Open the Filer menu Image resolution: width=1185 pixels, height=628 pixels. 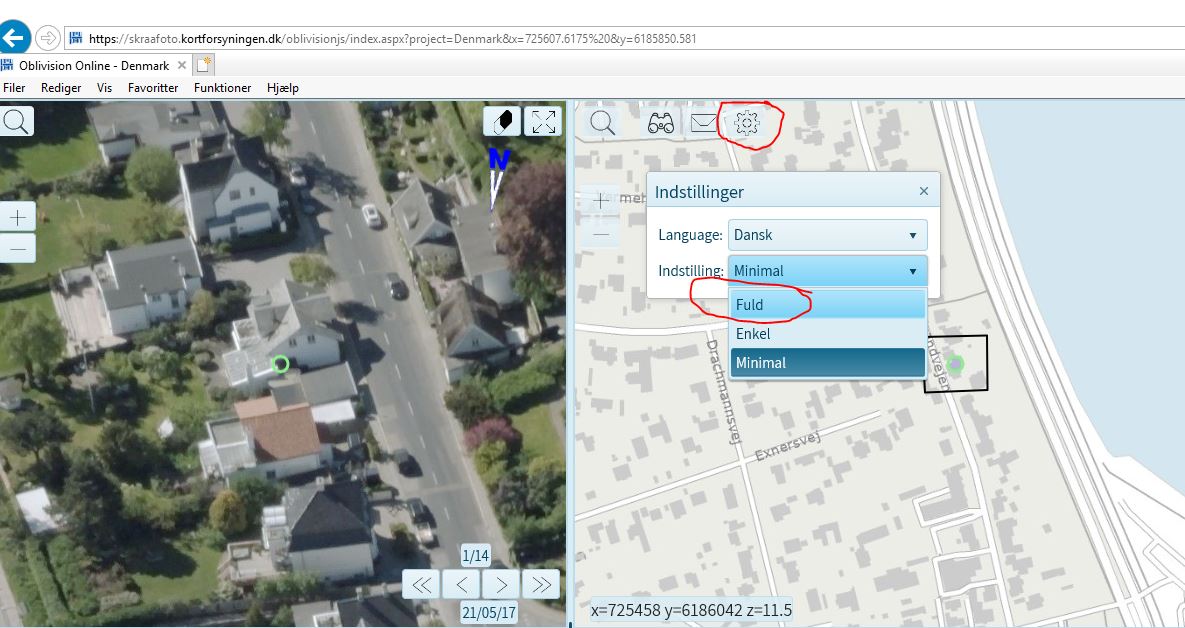14,88
